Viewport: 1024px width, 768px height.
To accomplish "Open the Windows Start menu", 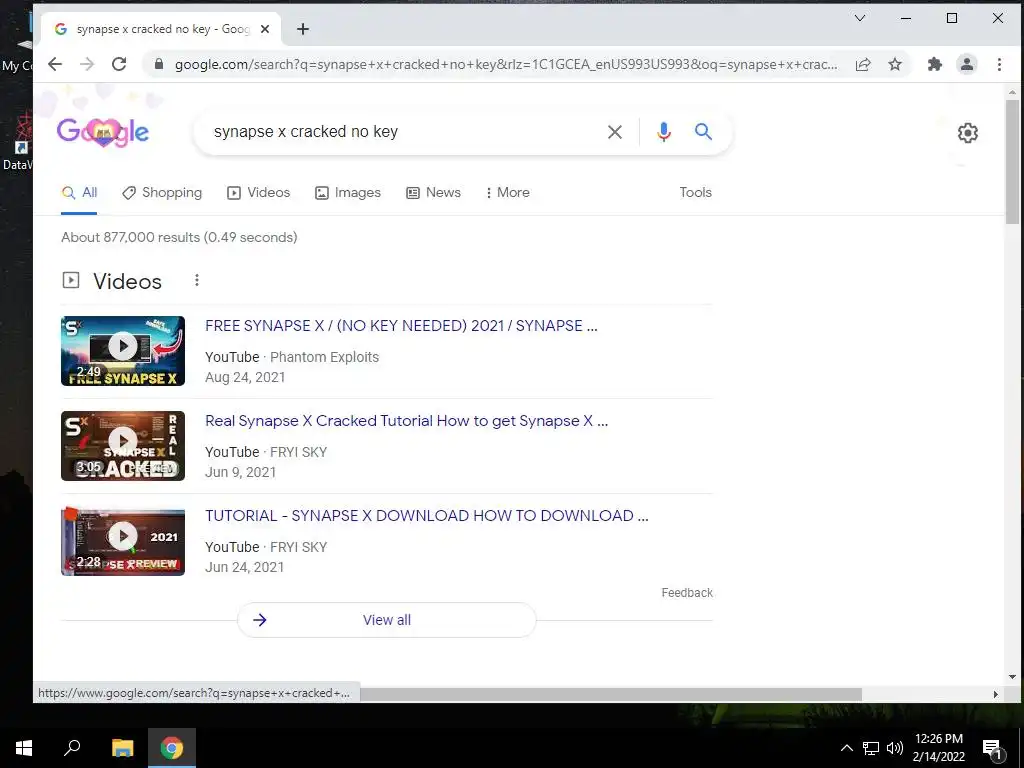I will click(x=24, y=748).
